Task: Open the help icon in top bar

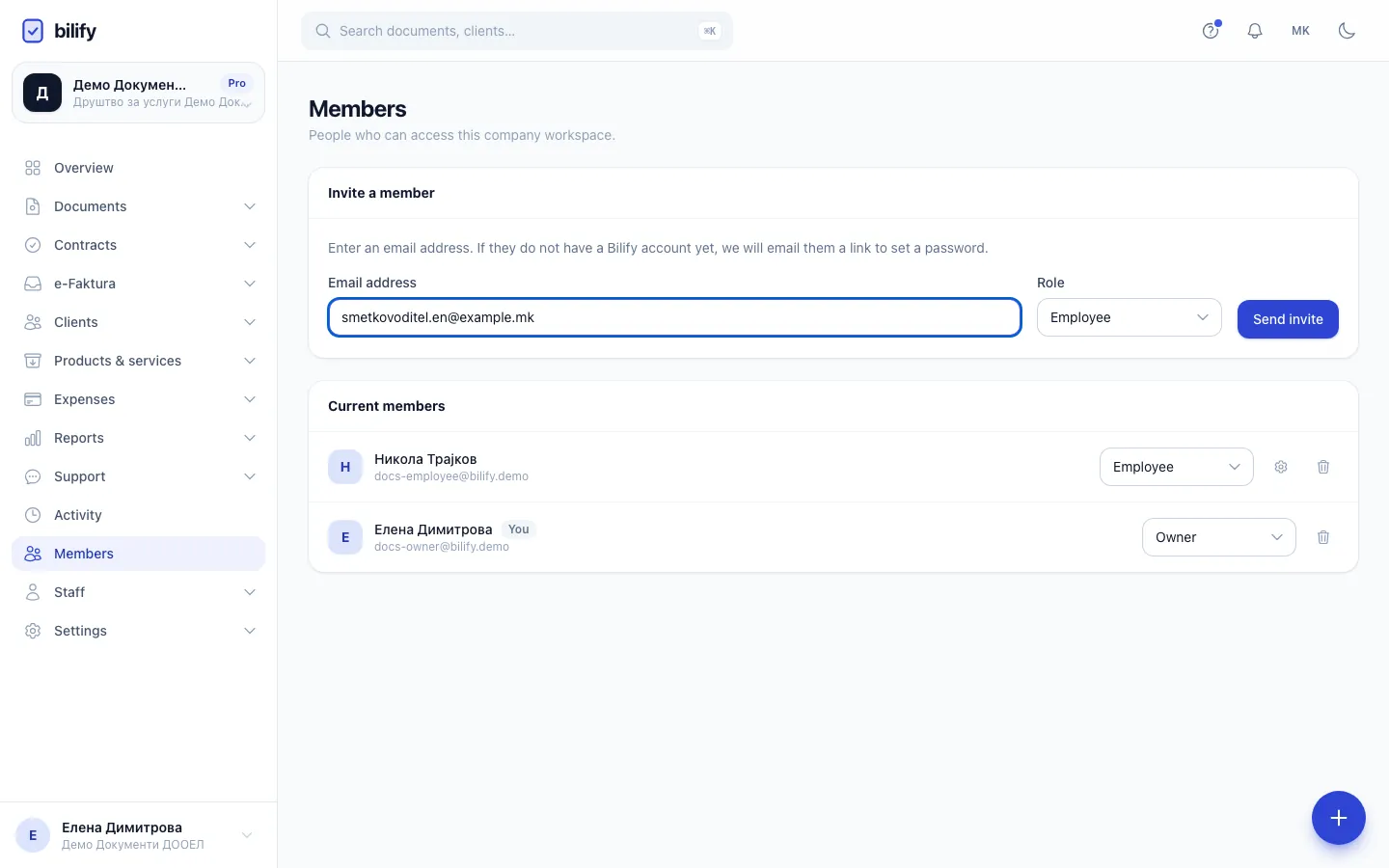Action: pyautogui.click(x=1211, y=31)
